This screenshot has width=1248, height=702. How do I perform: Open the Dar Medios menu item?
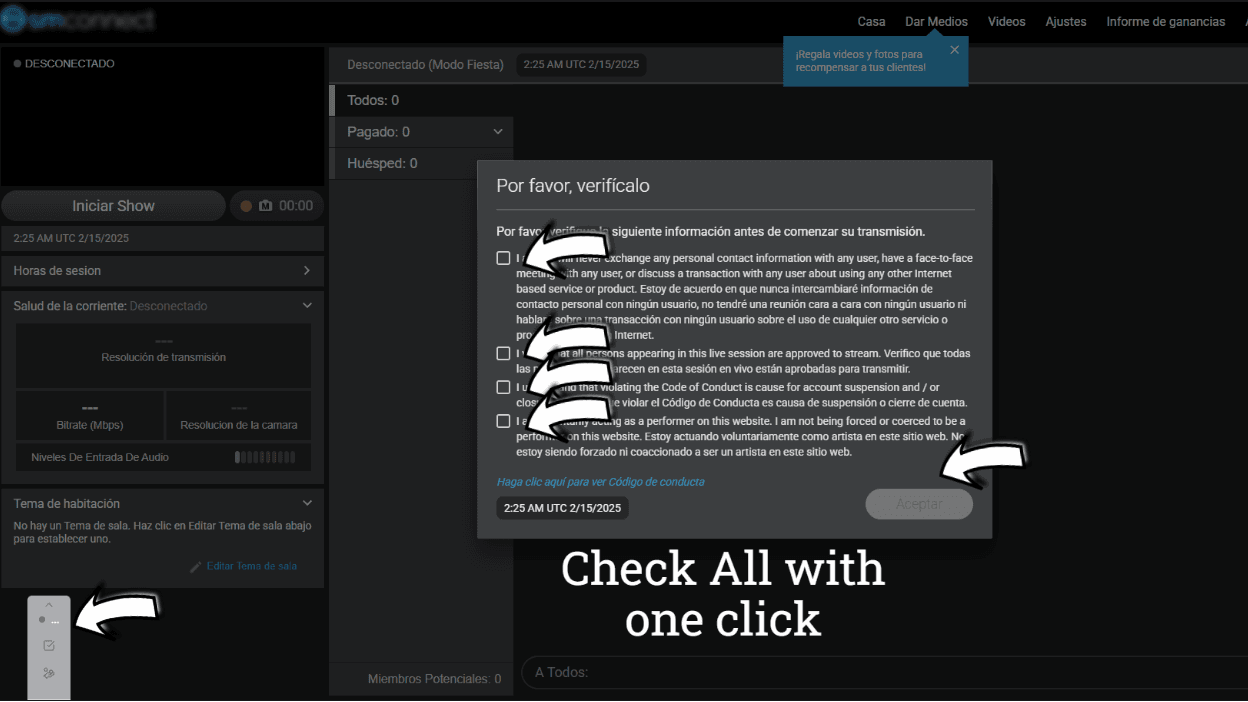click(x=936, y=21)
